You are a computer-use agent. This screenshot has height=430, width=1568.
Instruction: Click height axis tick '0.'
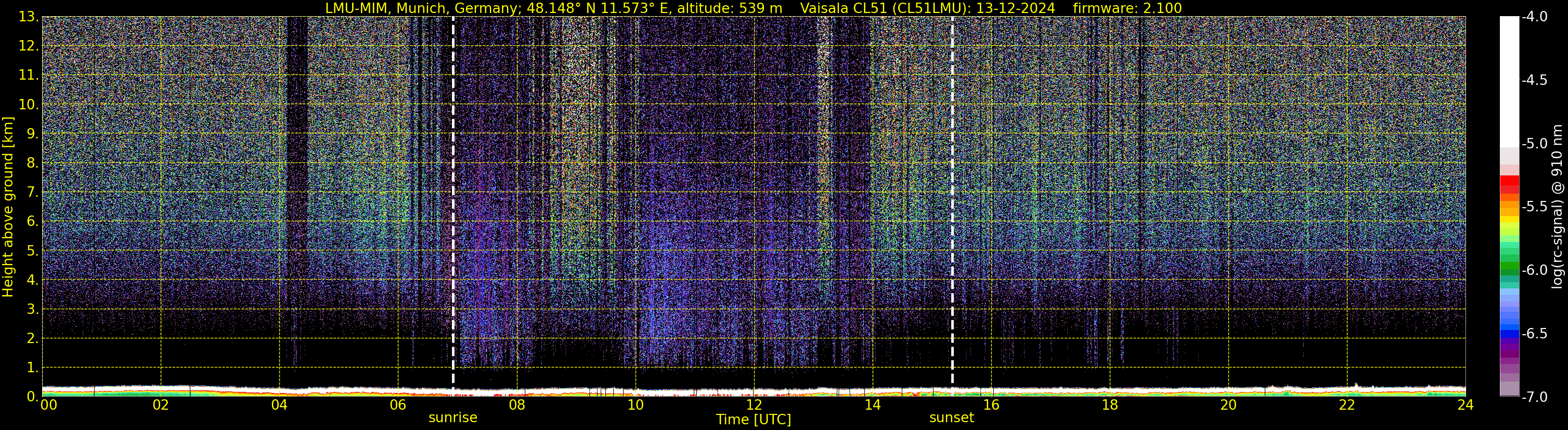coord(33,397)
